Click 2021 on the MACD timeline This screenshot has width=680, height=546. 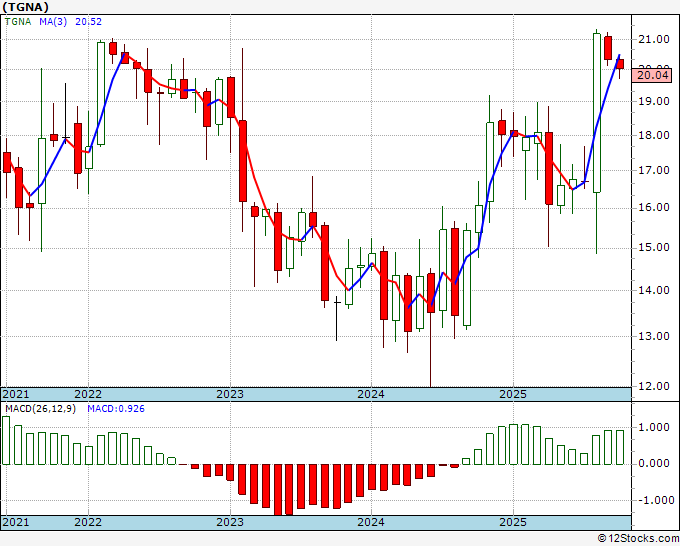point(16,522)
